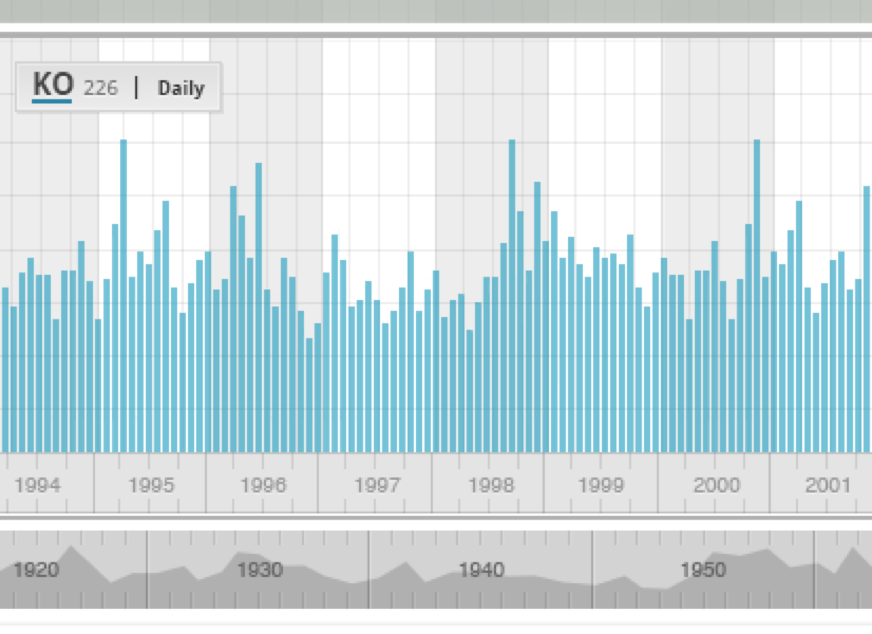
Task: Jump to 1930 in the overview navigator
Action: click(259, 570)
